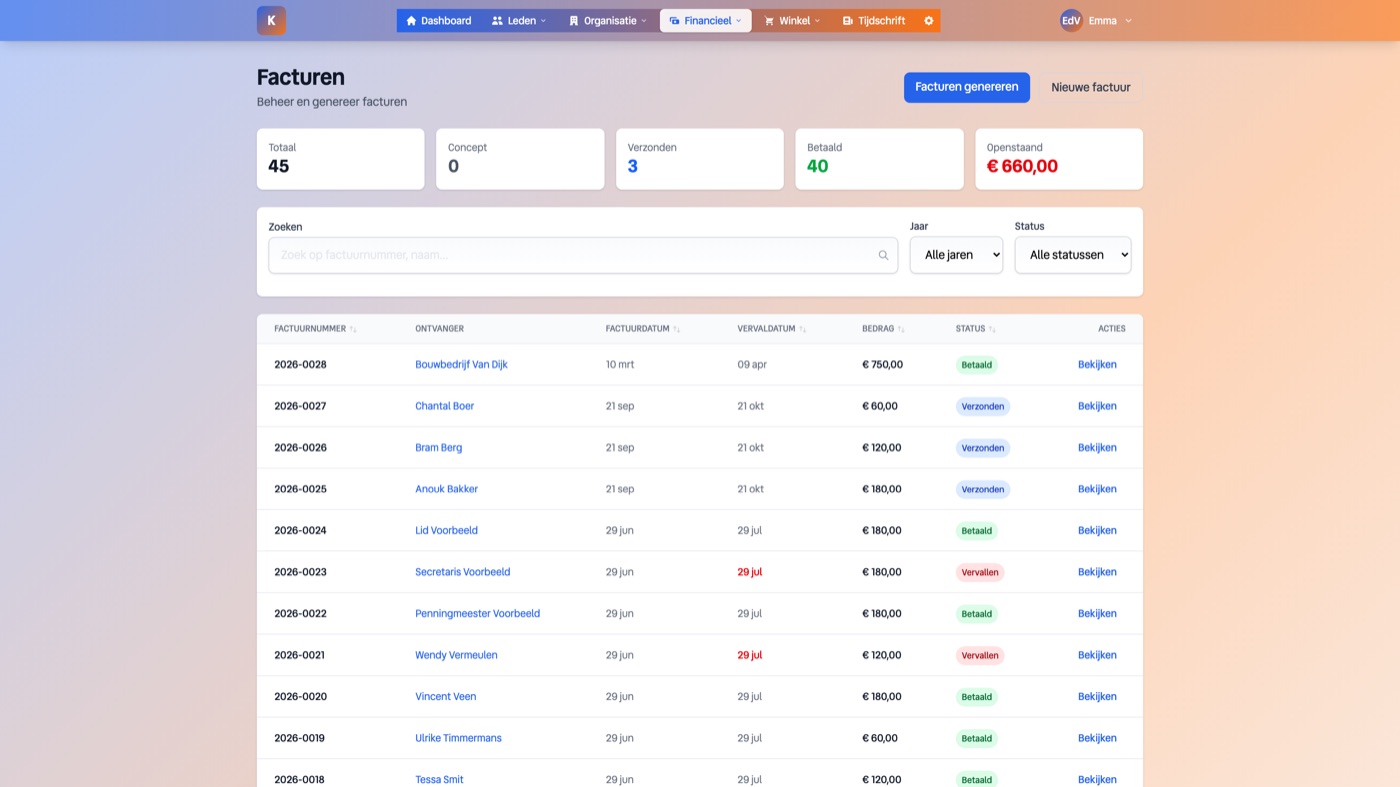Click Bekijken for invoice 2026-0020
The width and height of the screenshot is (1400, 787).
pos(1097,697)
